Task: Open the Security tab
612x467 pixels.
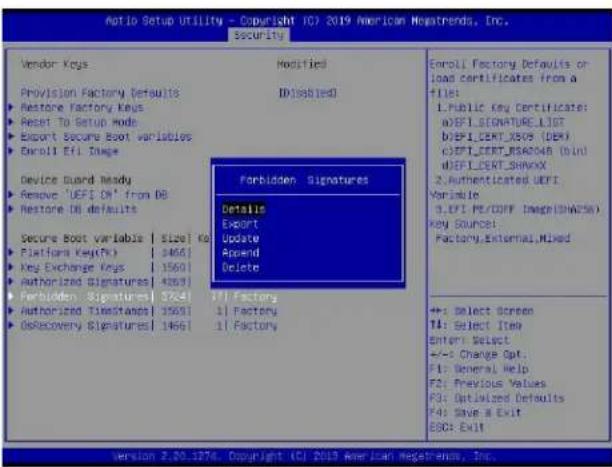Action: pyautogui.click(x=259, y=35)
